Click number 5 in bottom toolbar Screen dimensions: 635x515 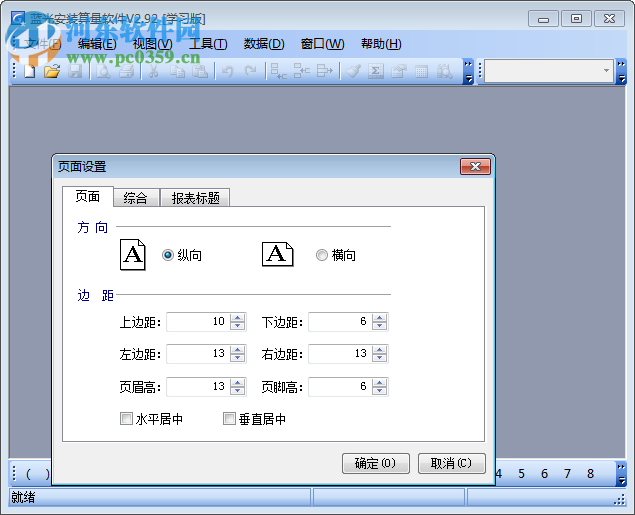pos(522,473)
